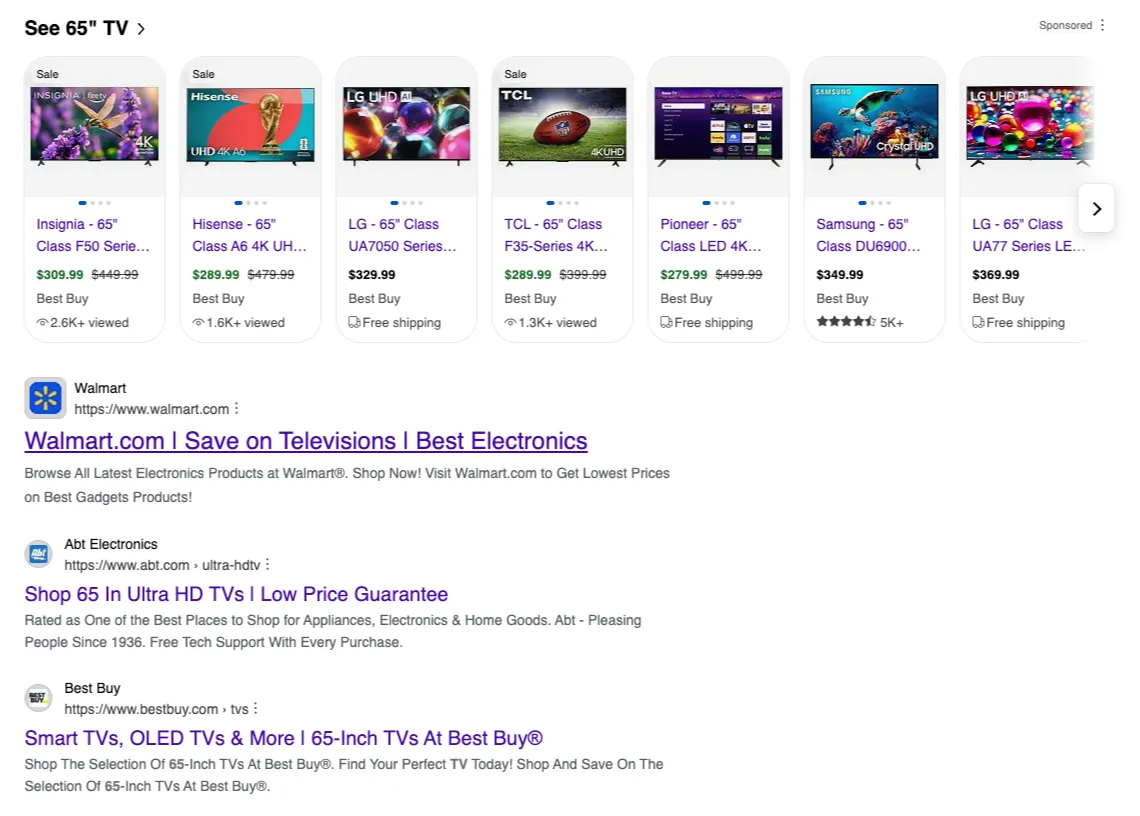Click the Hisense struck-through price $479.99
Image resolution: width=1140 pixels, height=816 pixels.
pos(270,275)
